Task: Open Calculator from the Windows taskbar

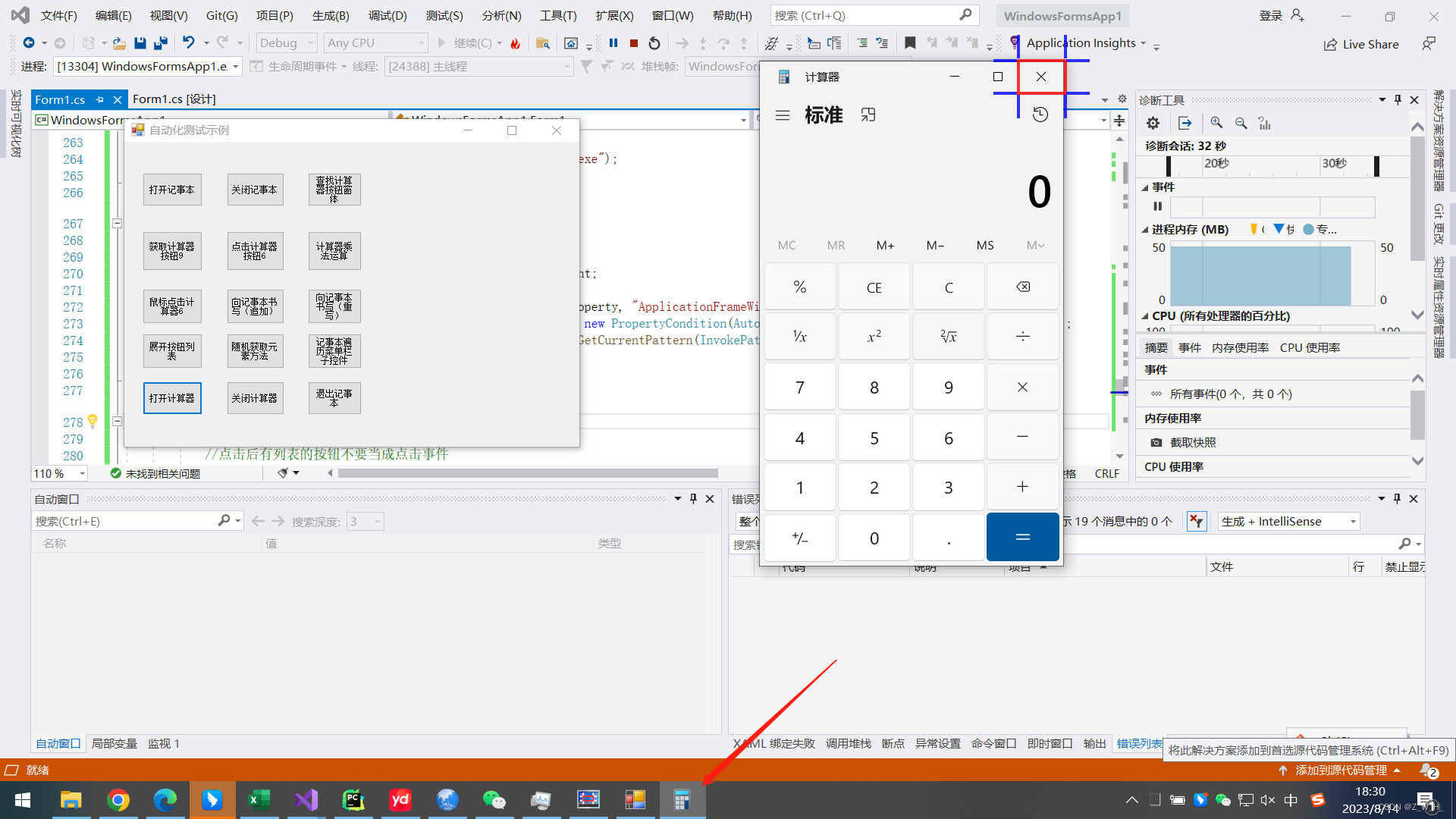Action: [x=682, y=799]
